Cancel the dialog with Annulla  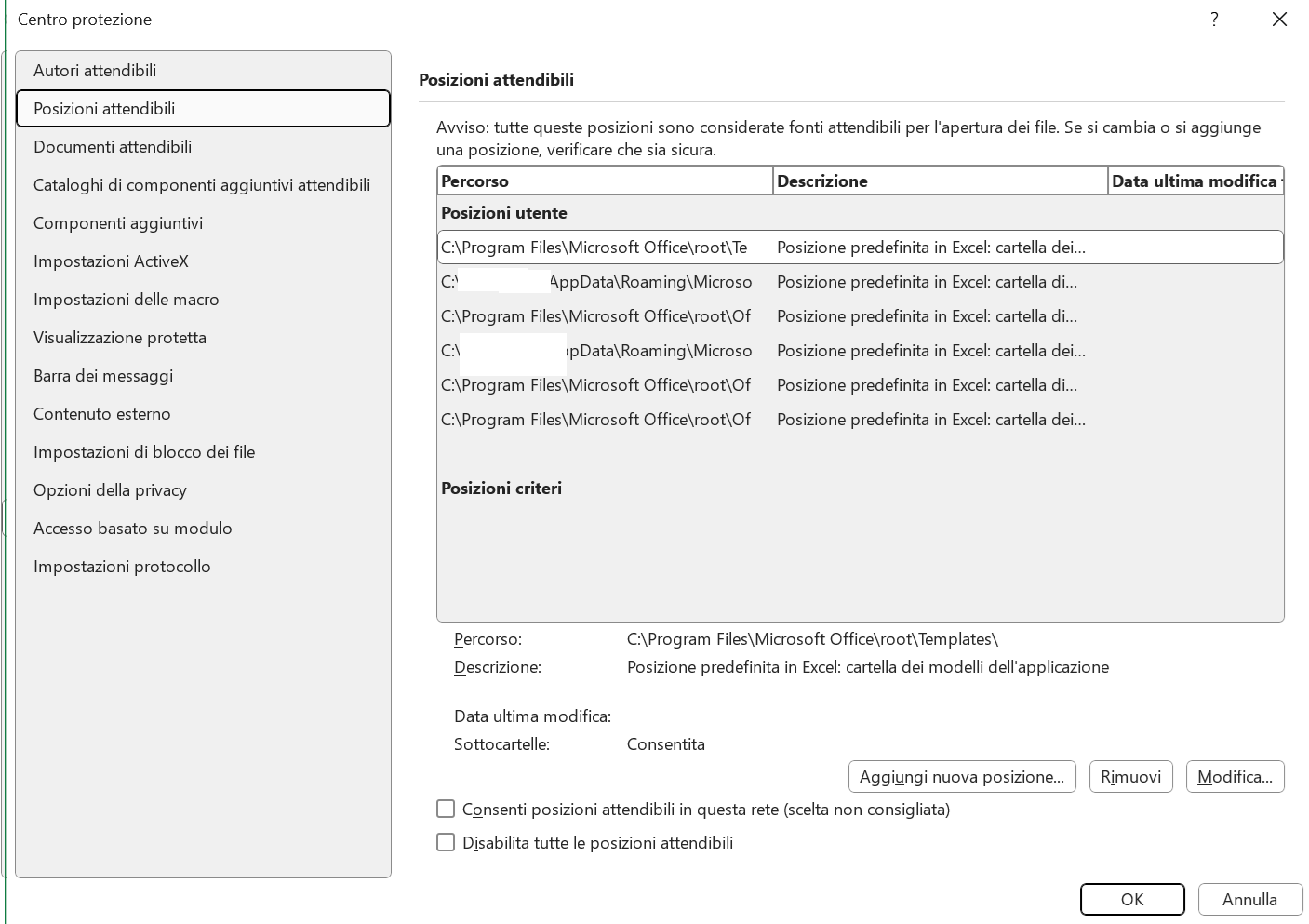(x=1250, y=899)
